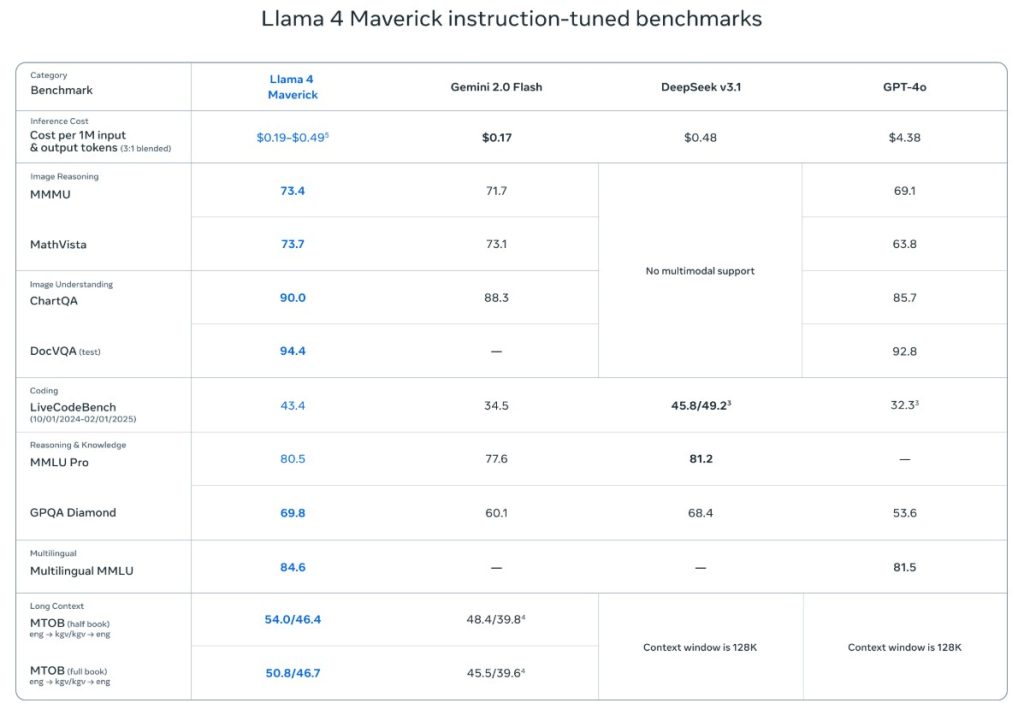Click DeepSeek LiveCodeBench score 45.8/49.2
Image resolution: width=1024 pixels, height=703 pixels.
(699, 405)
